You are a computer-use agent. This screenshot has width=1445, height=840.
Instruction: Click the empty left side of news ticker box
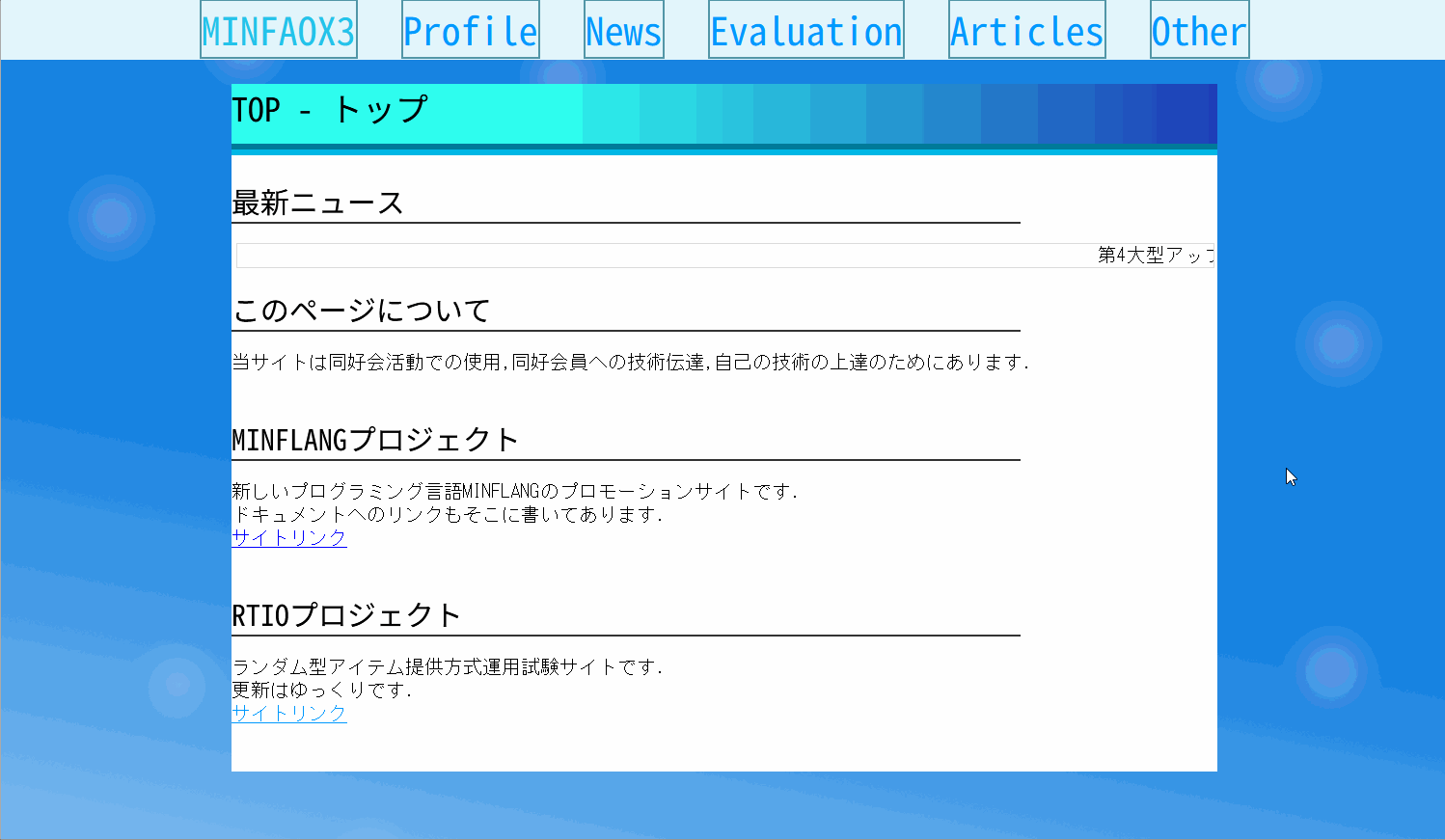click(x=482, y=256)
